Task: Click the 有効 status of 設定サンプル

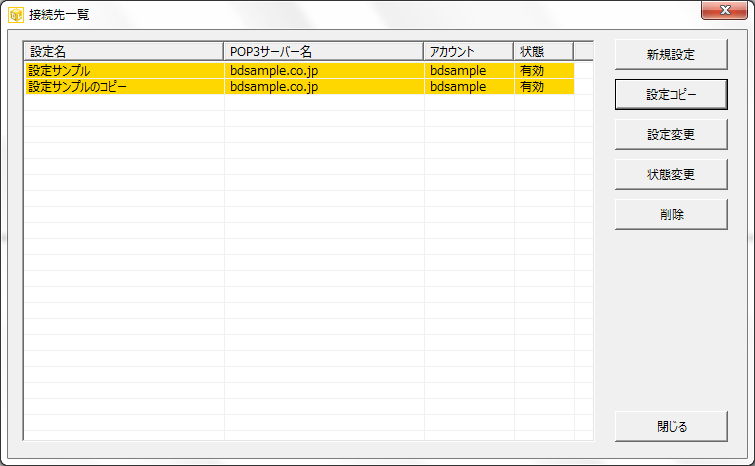Action: coord(532,71)
